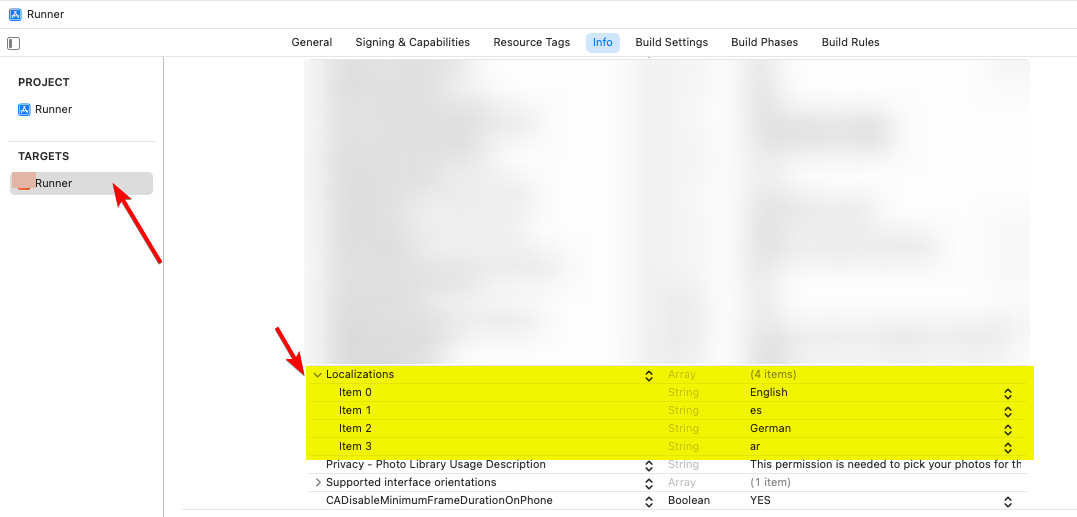Select the Localizations key
The image size is (1077, 517).
[x=360, y=374]
